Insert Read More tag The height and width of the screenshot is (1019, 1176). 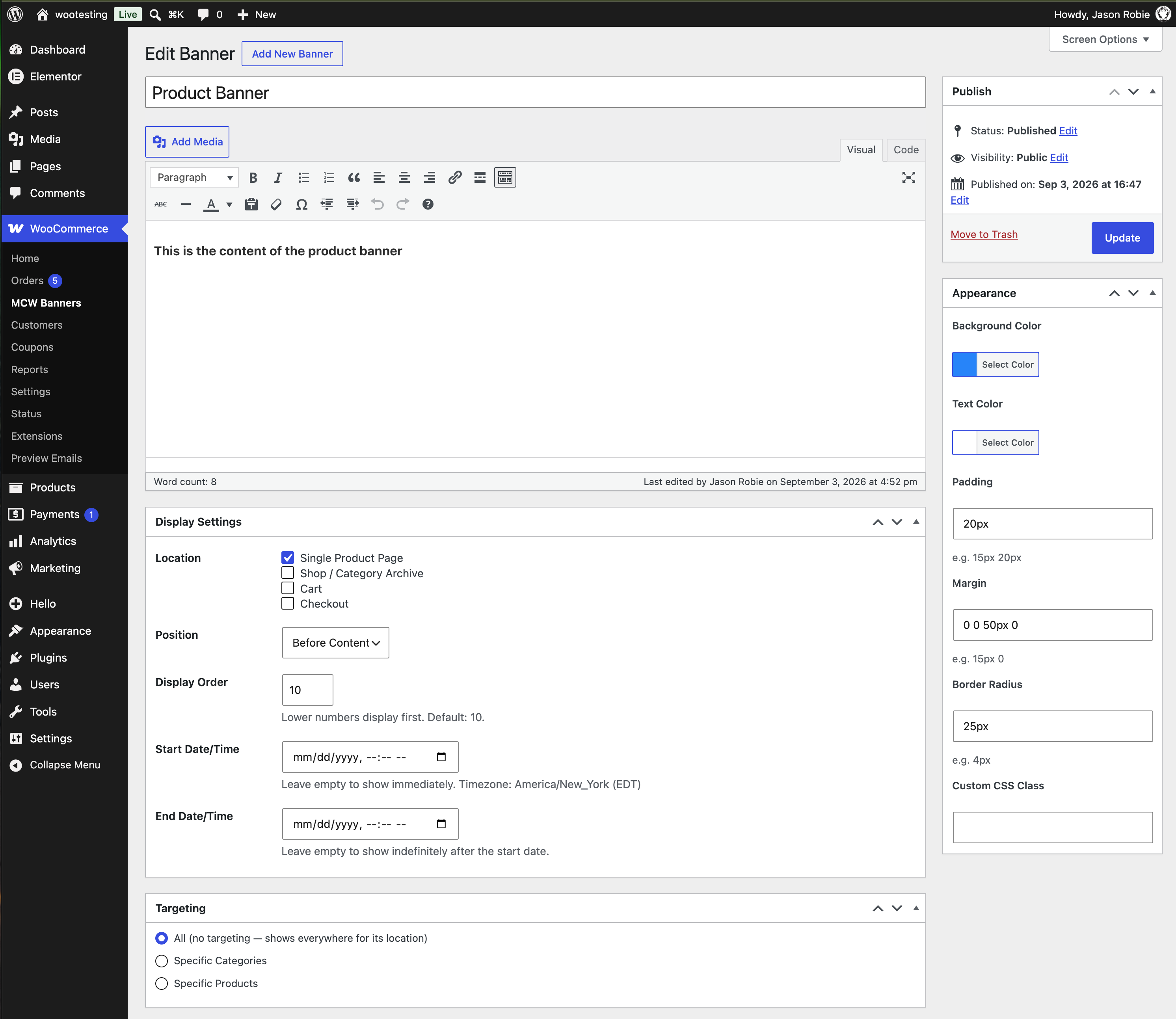pyautogui.click(x=480, y=177)
